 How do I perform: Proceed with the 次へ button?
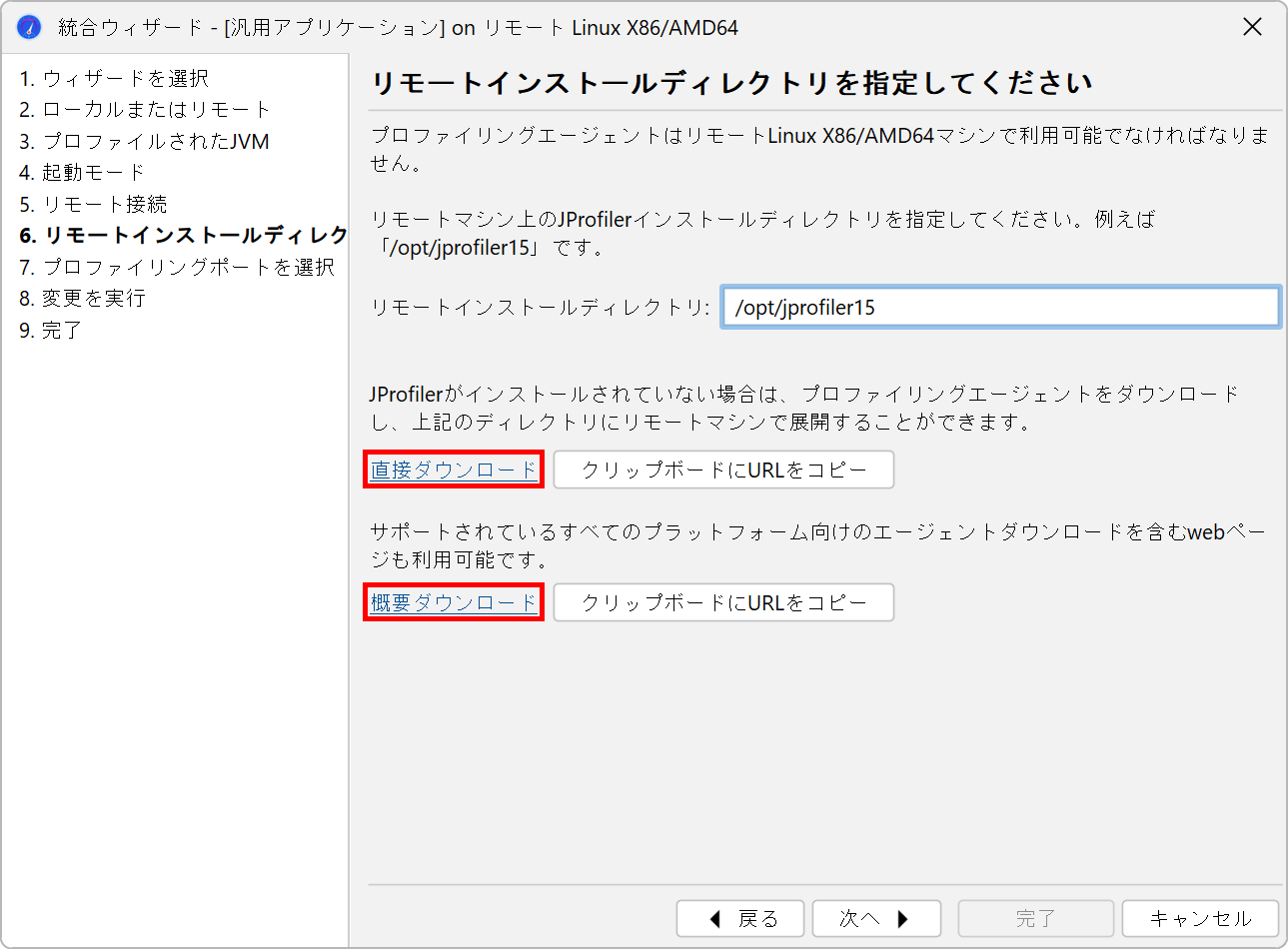click(876, 918)
